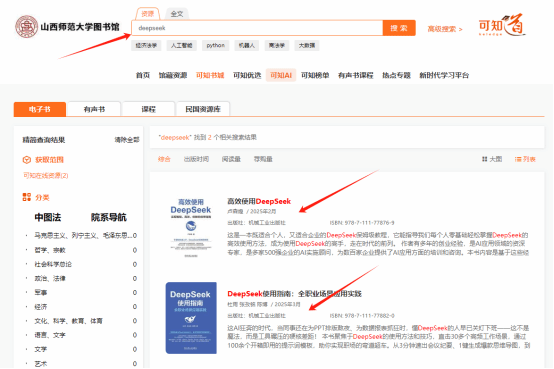Select the 课程 tab
Viewport: 554px width, 369px height.
[x=148, y=109]
